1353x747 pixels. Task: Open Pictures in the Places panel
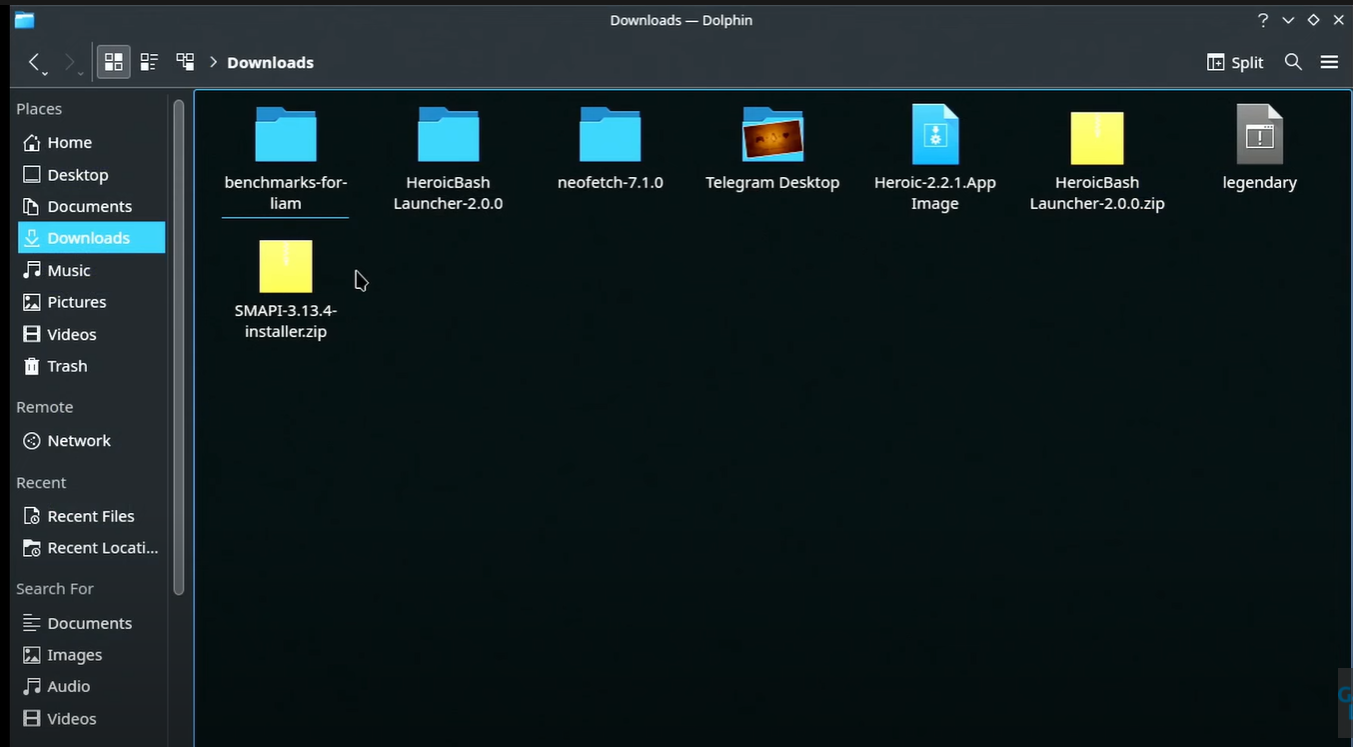point(91,302)
